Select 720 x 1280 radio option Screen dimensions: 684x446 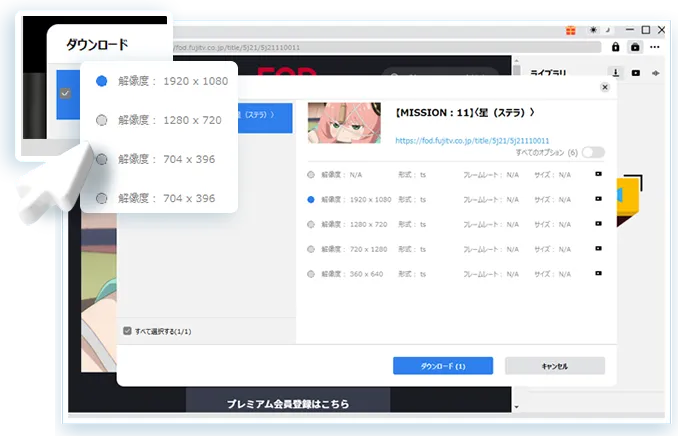[311, 249]
